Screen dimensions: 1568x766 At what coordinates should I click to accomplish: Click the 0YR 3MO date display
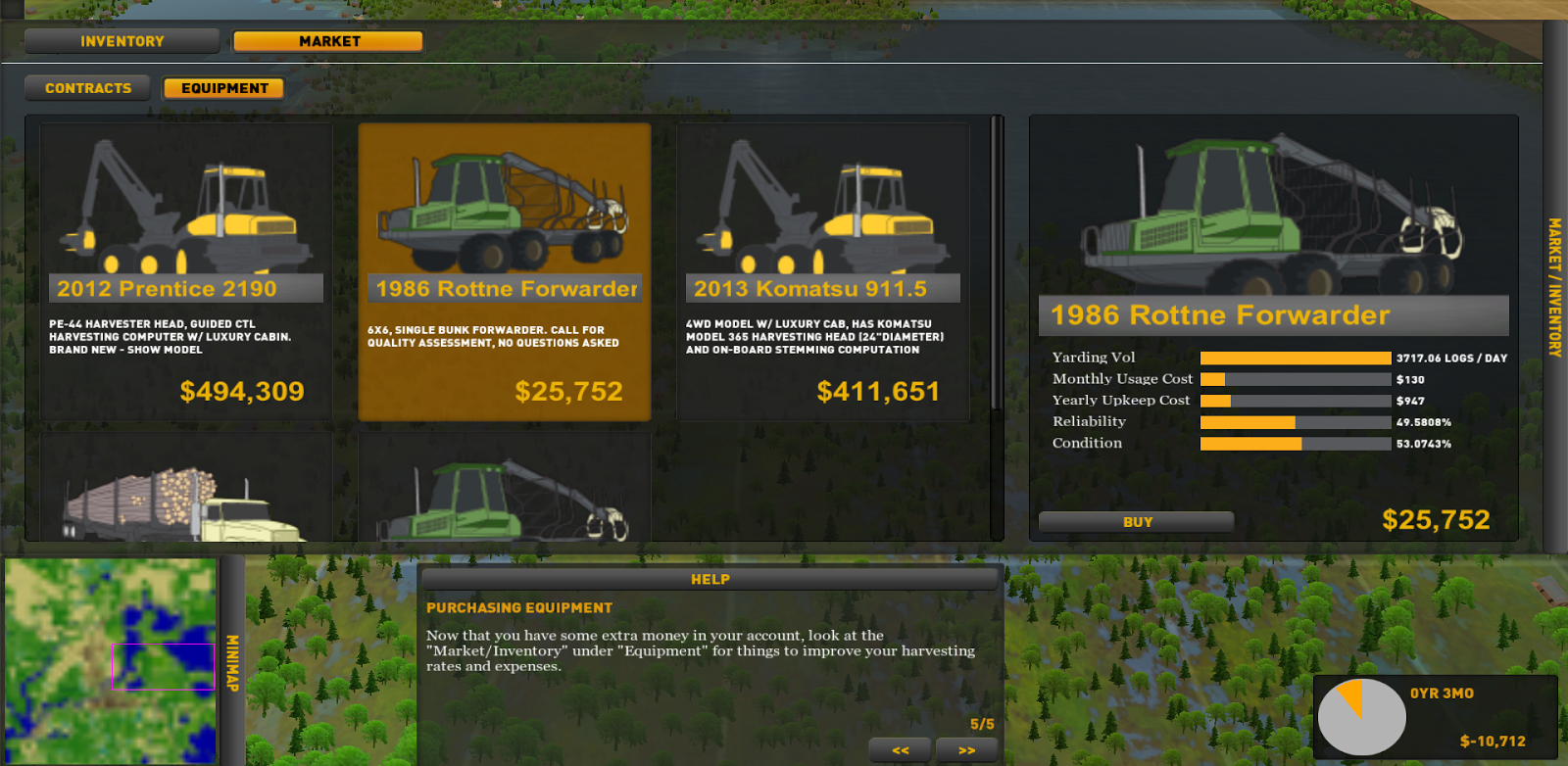(x=1442, y=694)
